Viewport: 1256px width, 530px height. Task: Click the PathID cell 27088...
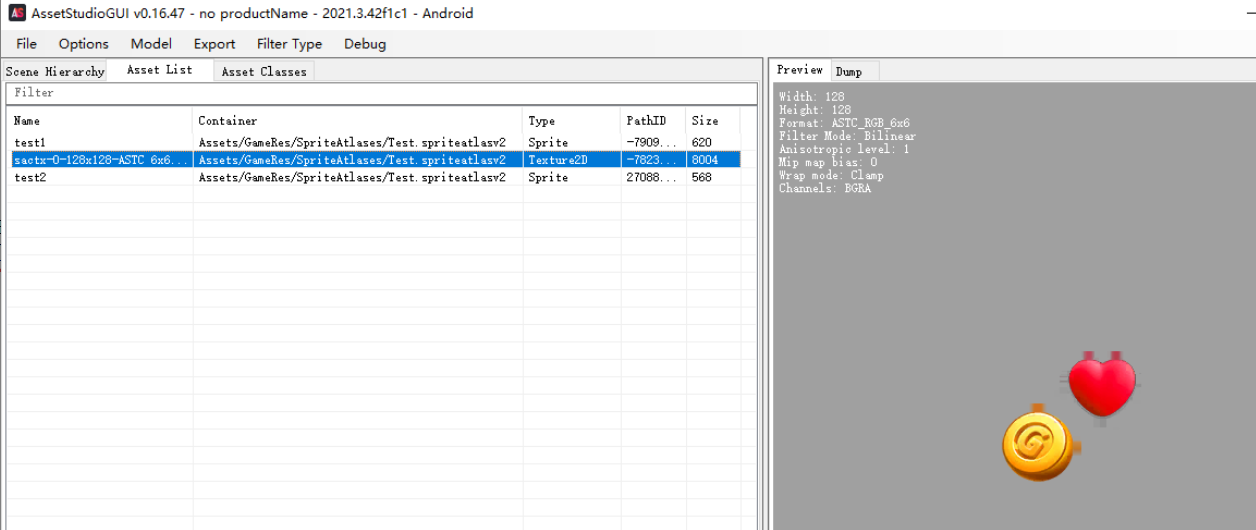(652, 177)
